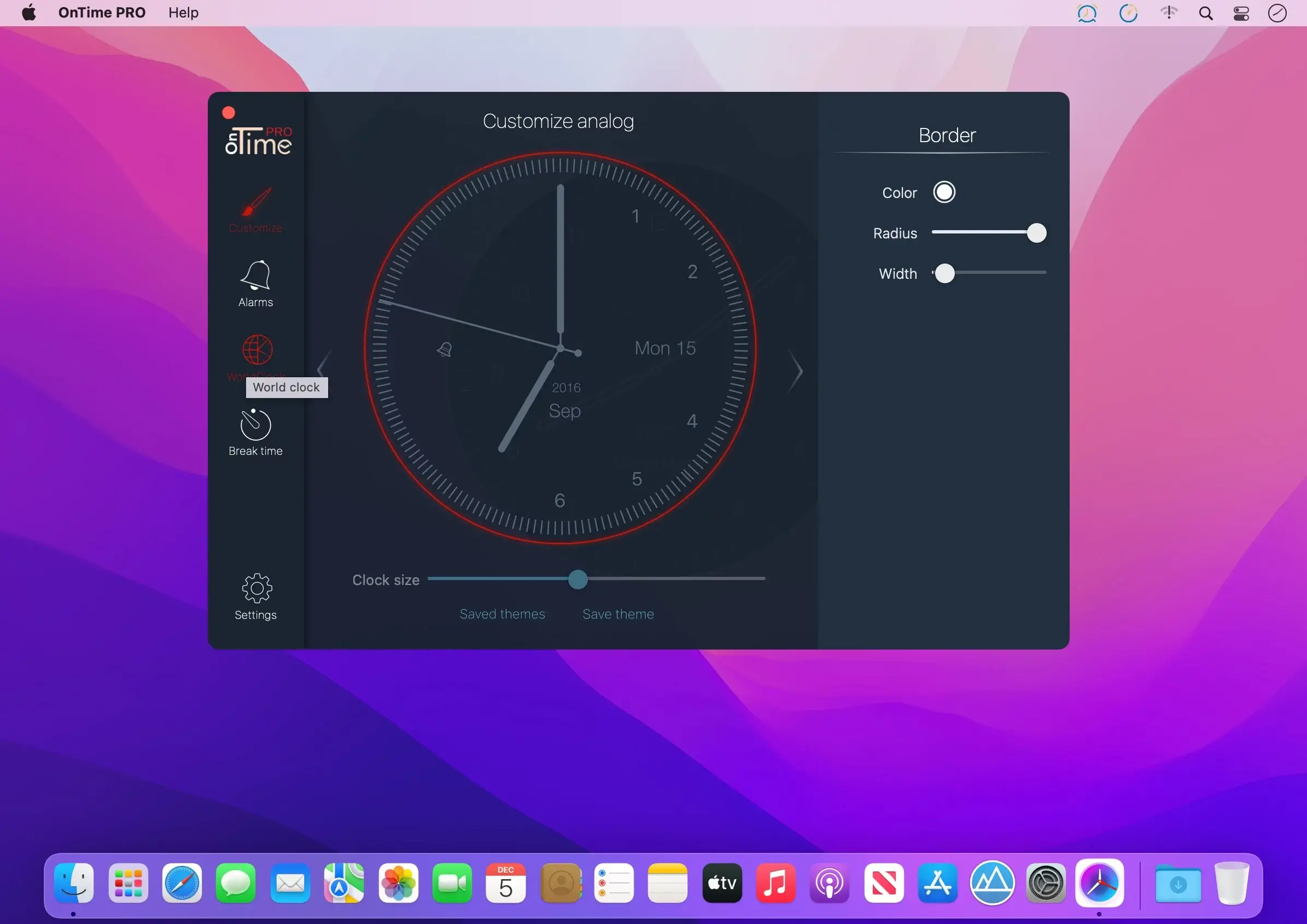
Task: Open the Break time timer icon
Action: 255,424
